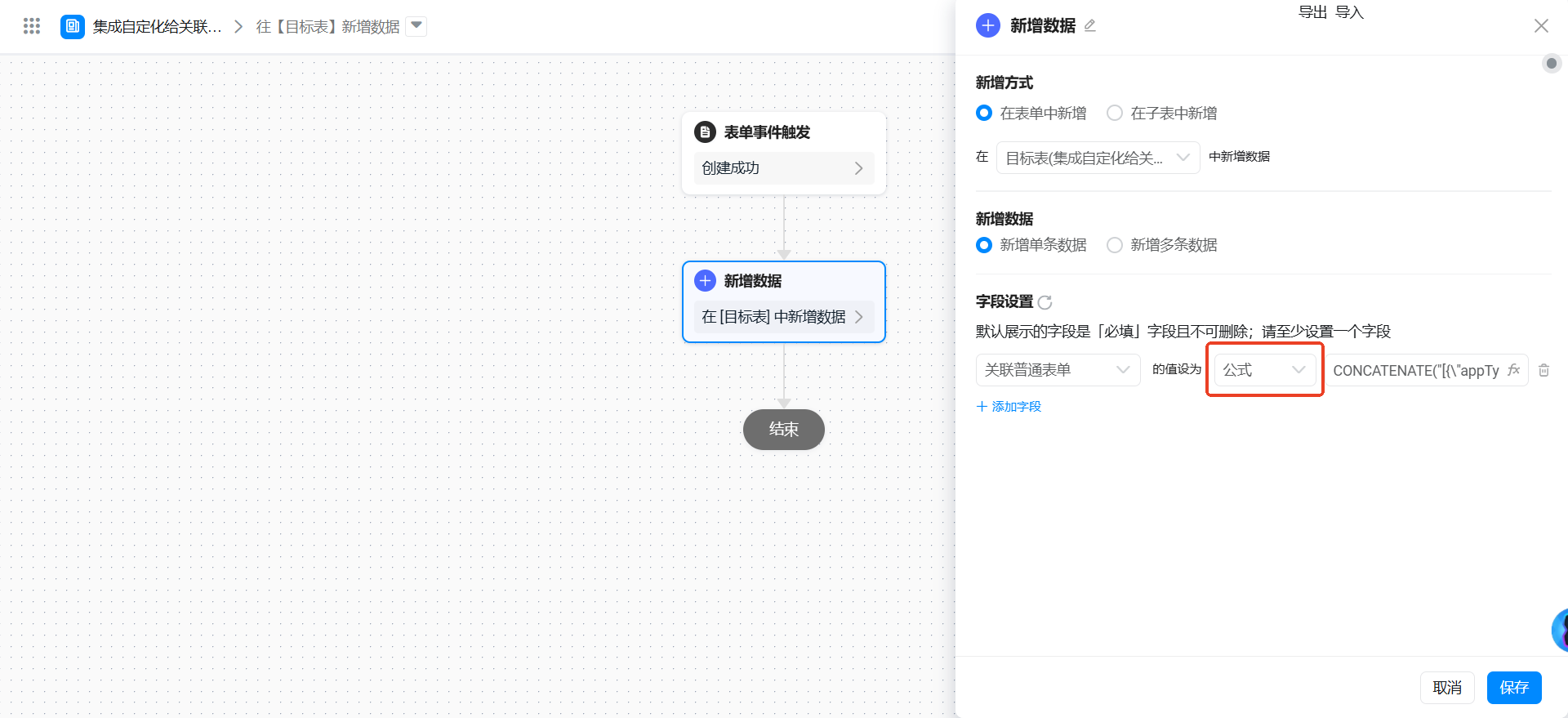The image size is (1568, 718).
Task: Click the gray circle indicator at the panel's top right
Action: 1552,63
